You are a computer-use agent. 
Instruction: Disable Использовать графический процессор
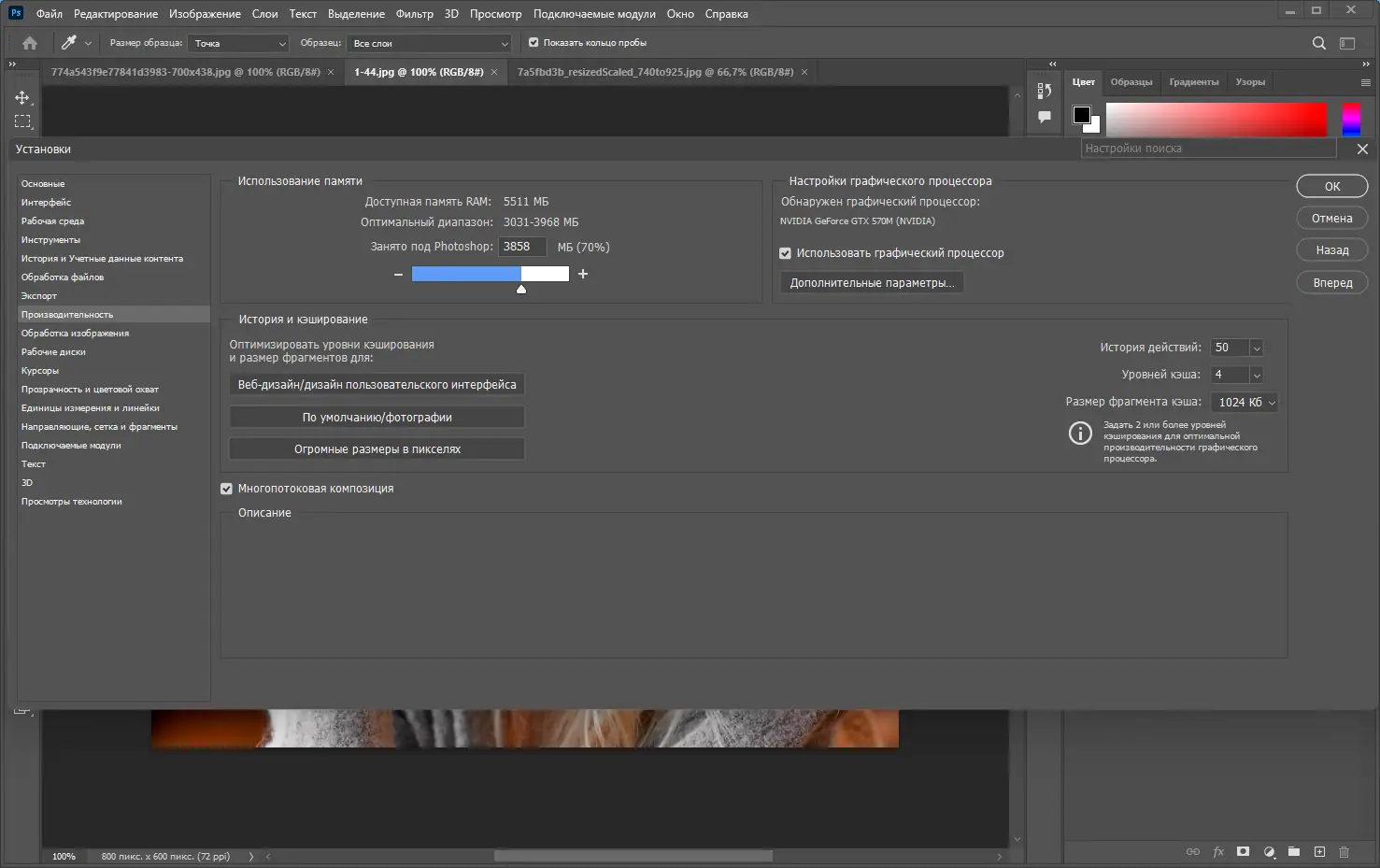point(785,253)
